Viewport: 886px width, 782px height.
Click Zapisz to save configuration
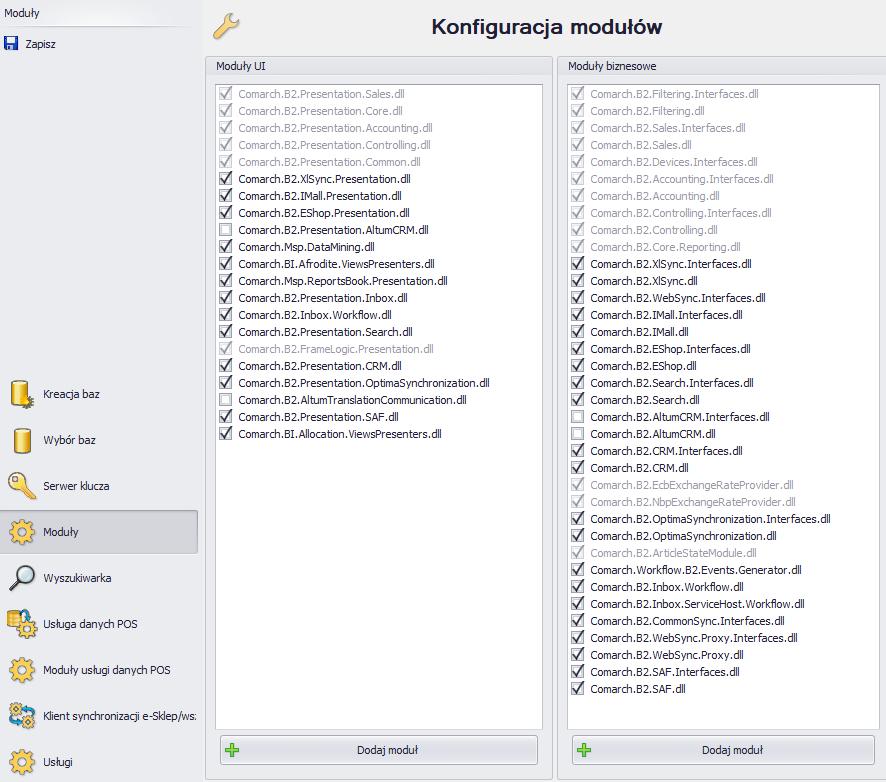[x=30, y=44]
